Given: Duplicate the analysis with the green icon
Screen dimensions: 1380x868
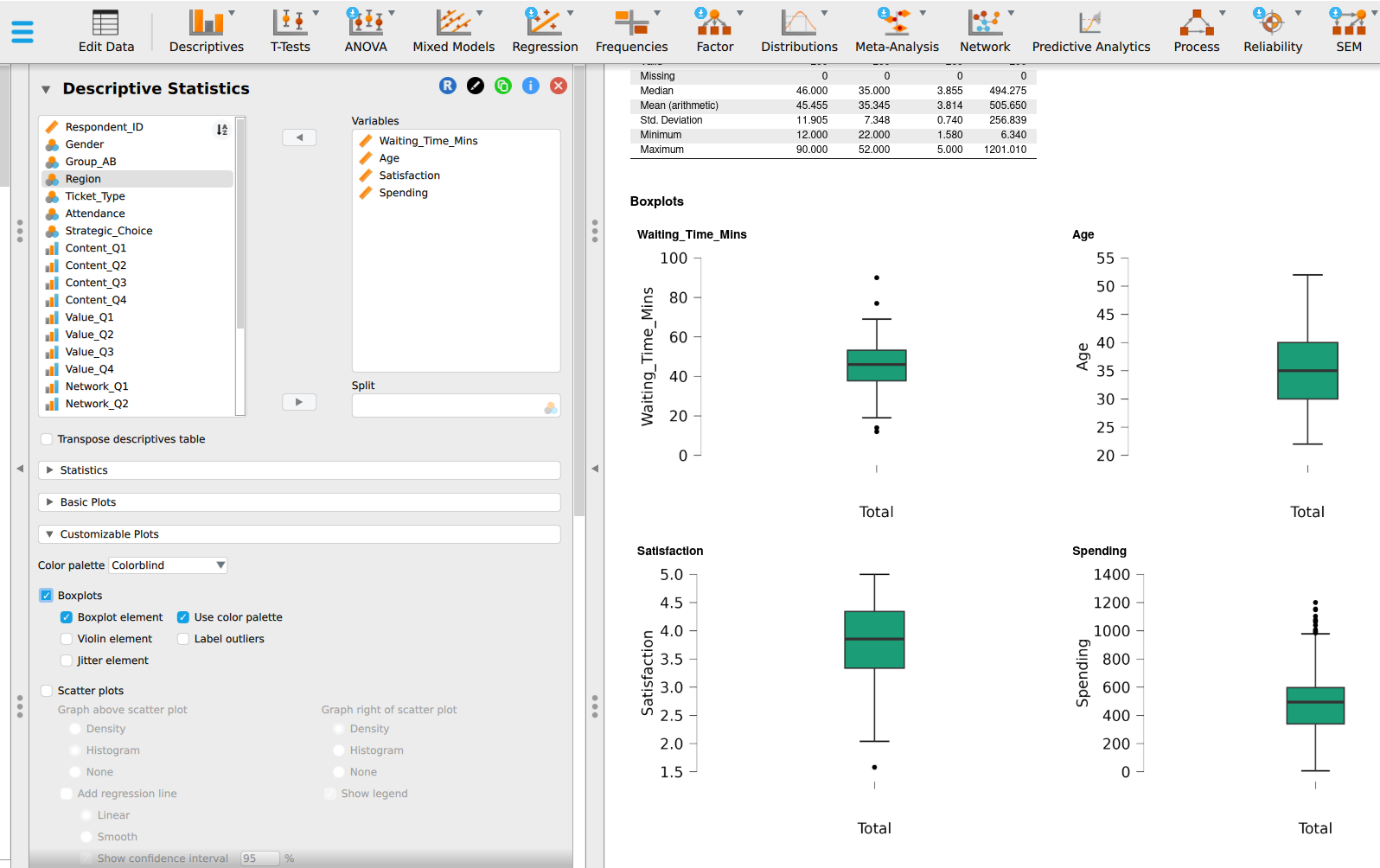Looking at the screenshot, I should click(x=503, y=86).
